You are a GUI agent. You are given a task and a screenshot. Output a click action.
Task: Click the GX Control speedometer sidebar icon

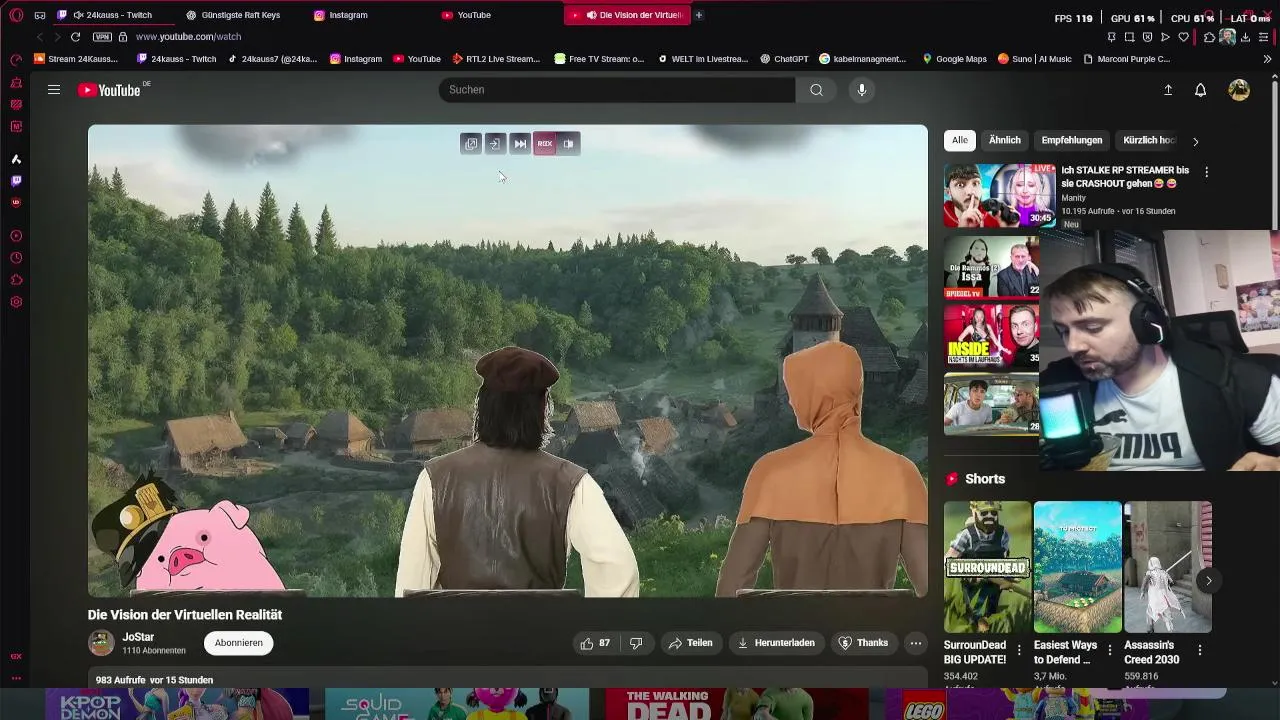(x=16, y=59)
